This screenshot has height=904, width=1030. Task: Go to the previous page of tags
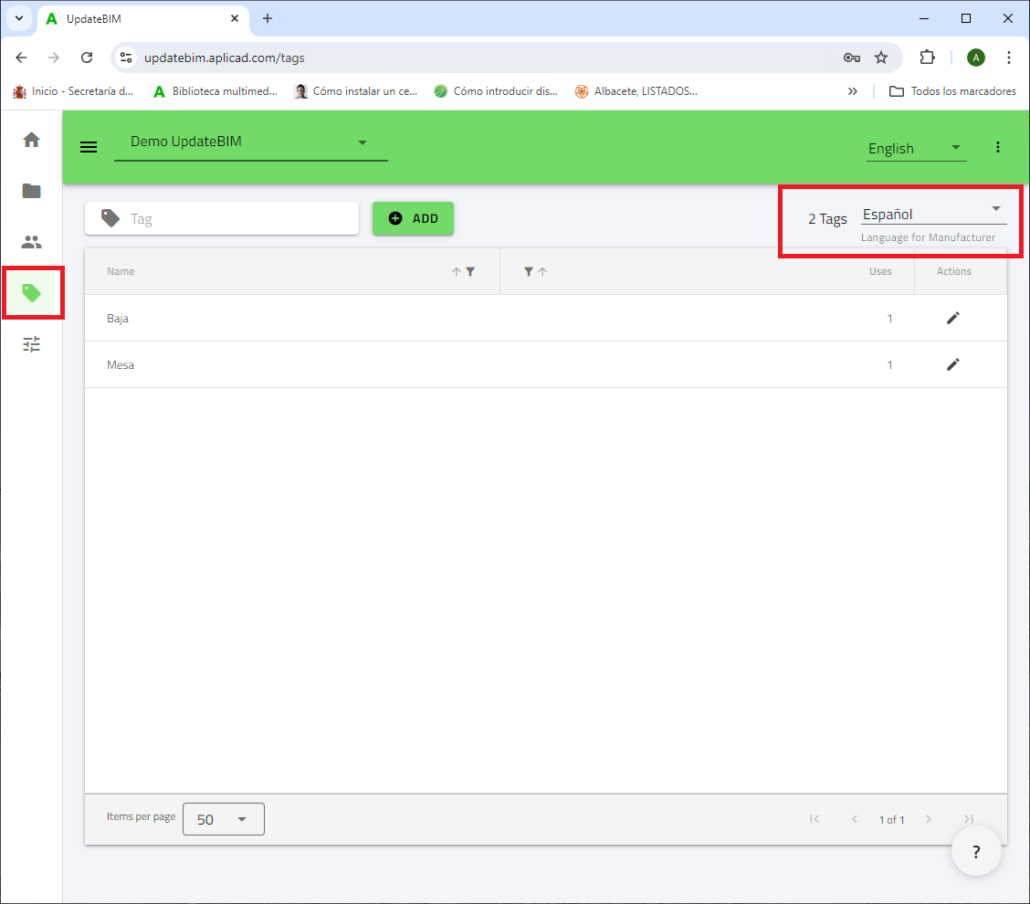point(855,819)
